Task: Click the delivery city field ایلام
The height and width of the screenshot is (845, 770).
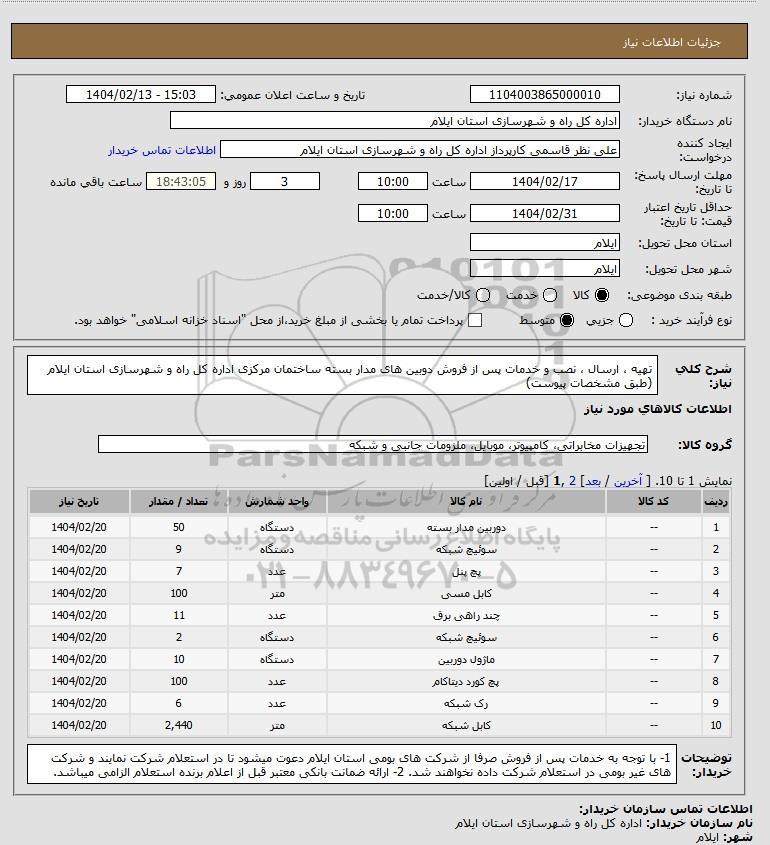Action: click(x=545, y=268)
